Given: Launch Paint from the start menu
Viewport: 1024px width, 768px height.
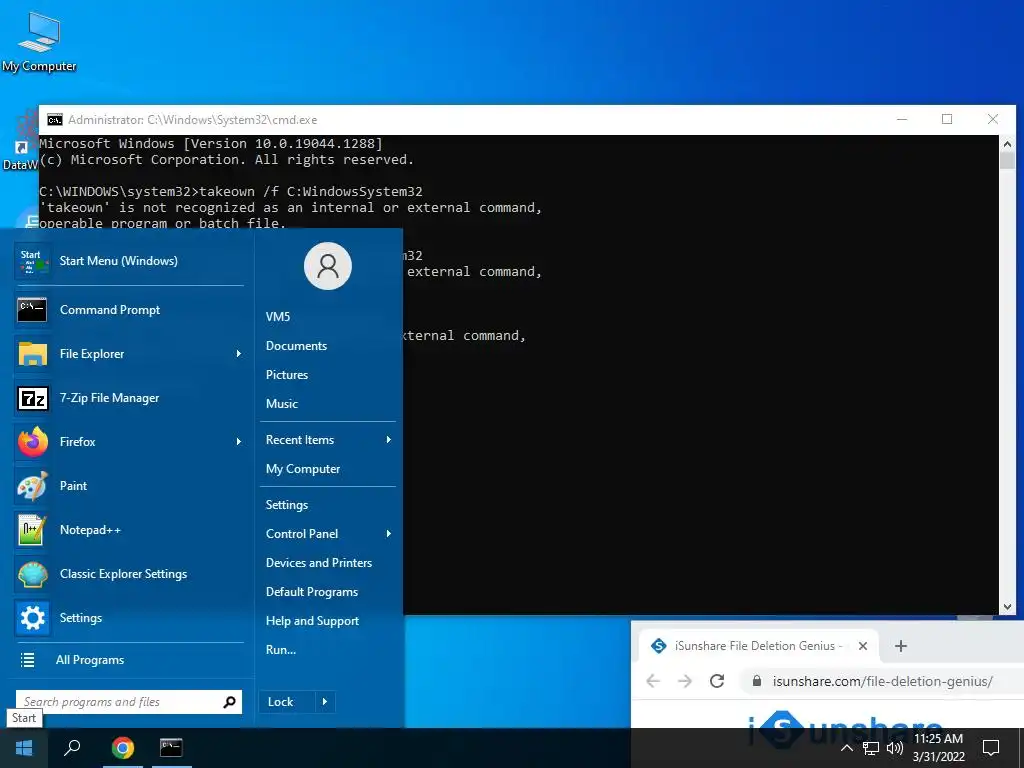Looking at the screenshot, I should [x=129, y=486].
